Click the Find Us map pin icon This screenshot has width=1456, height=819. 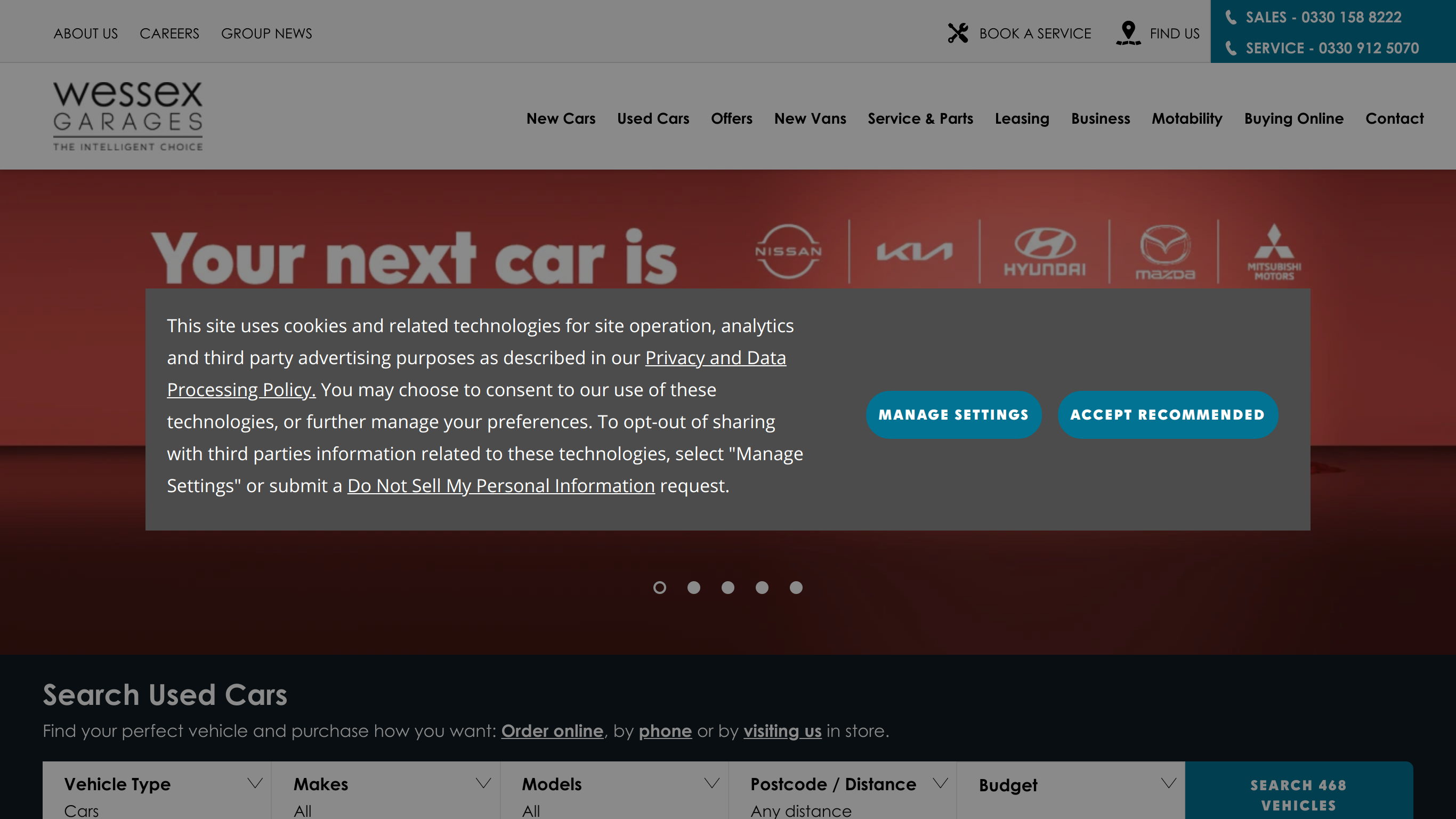click(1128, 33)
